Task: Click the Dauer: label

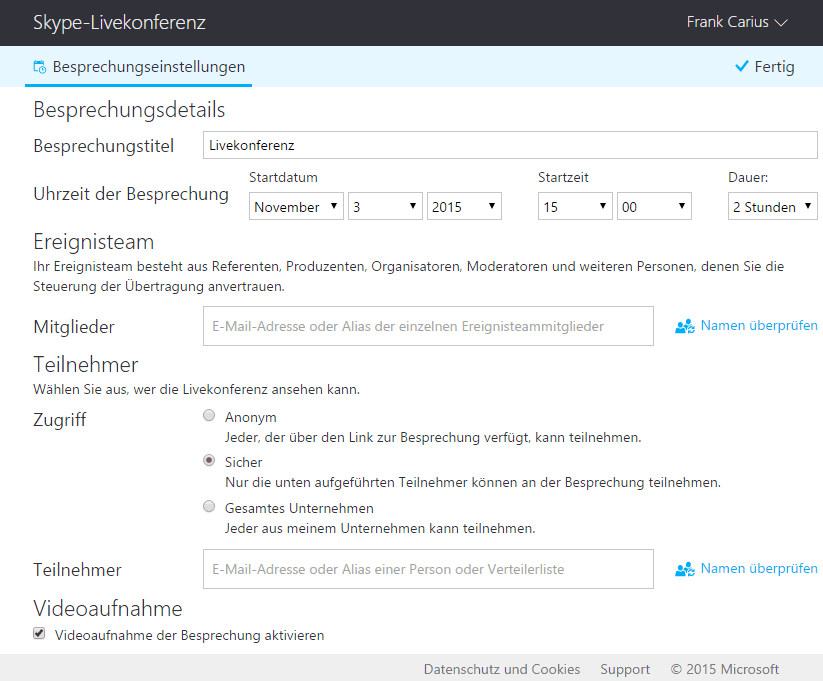Action: click(748, 177)
